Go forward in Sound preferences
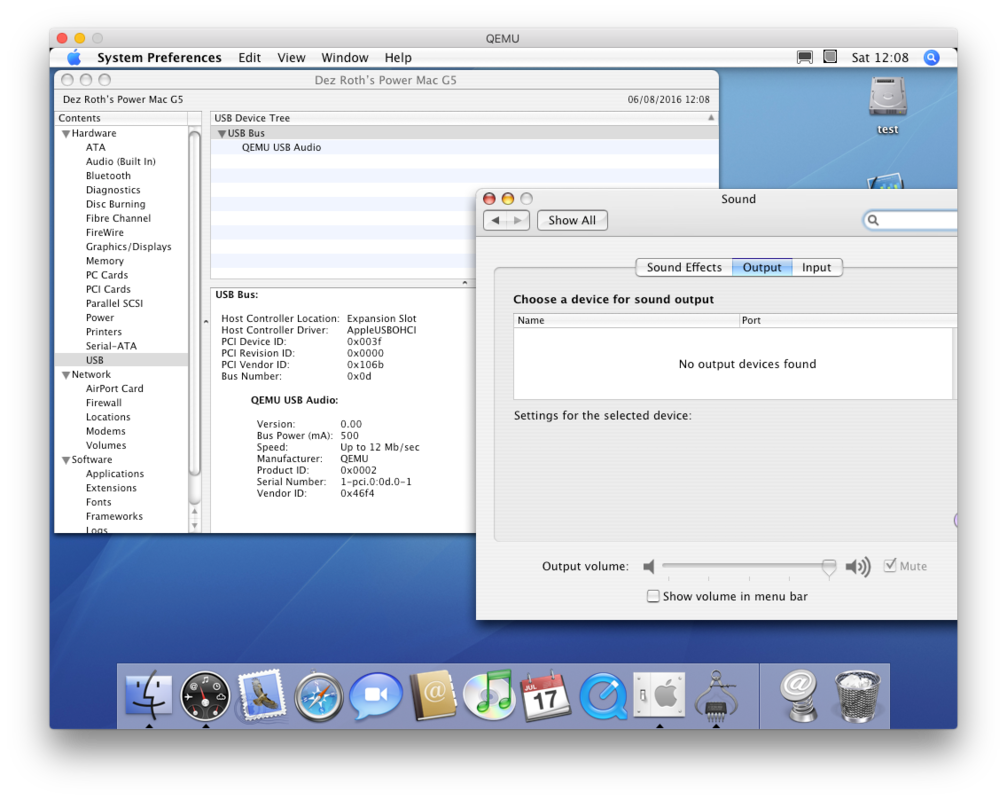Screen dimensions: 1007x800 518,220
